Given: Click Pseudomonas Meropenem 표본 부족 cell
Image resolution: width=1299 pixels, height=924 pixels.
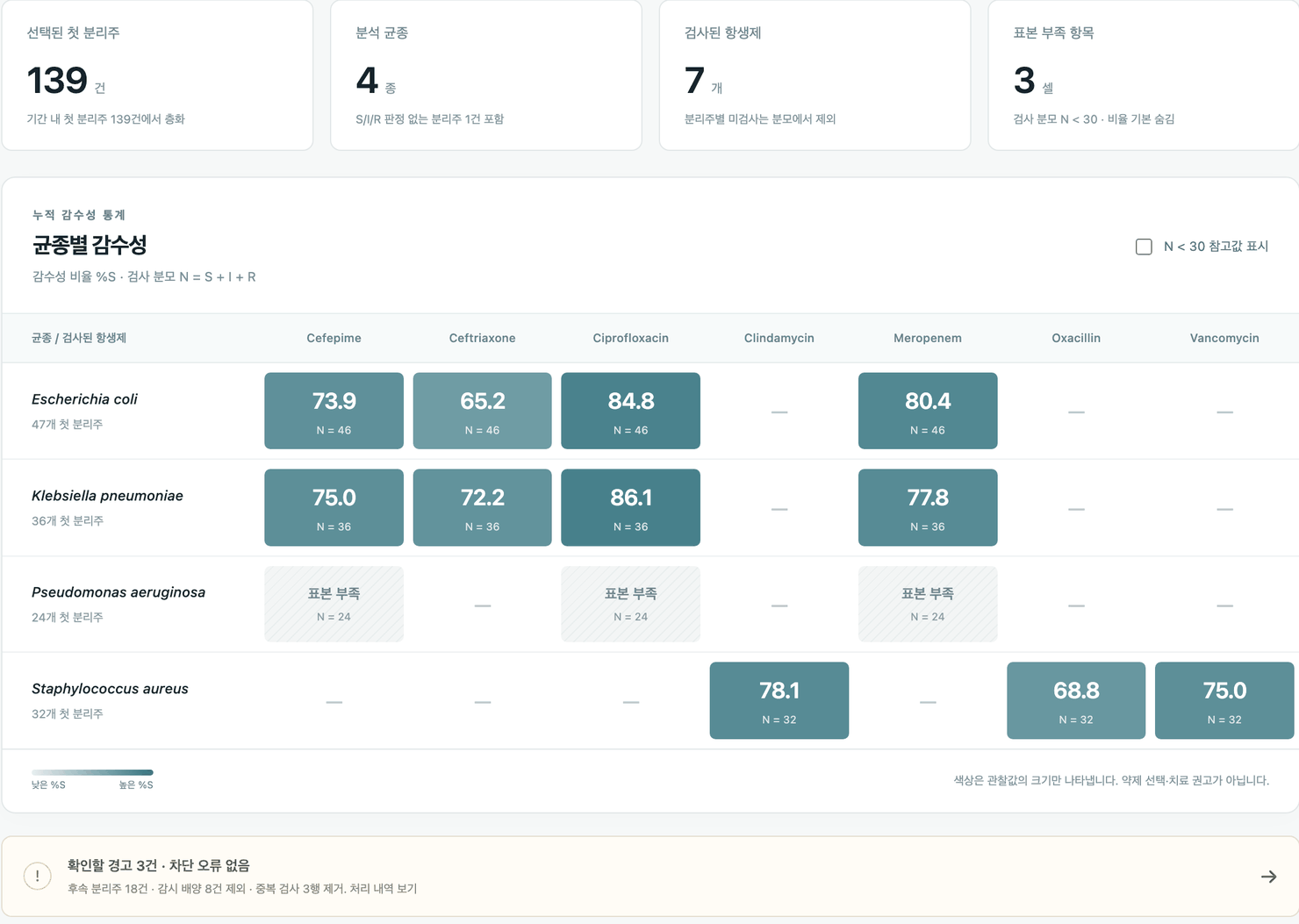Looking at the screenshot, I should tap(928, 604).
